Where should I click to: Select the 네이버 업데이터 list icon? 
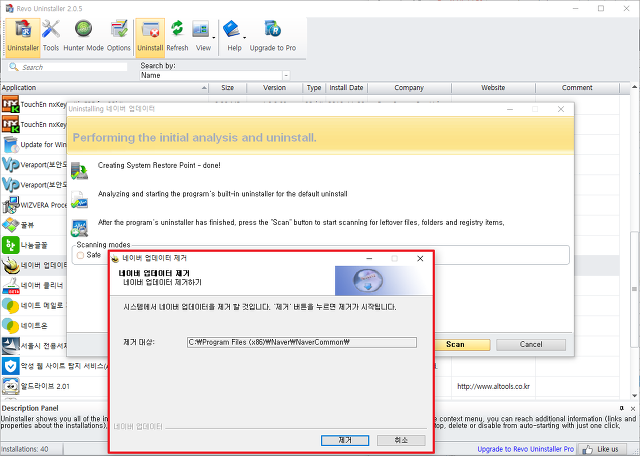[10, 265]
